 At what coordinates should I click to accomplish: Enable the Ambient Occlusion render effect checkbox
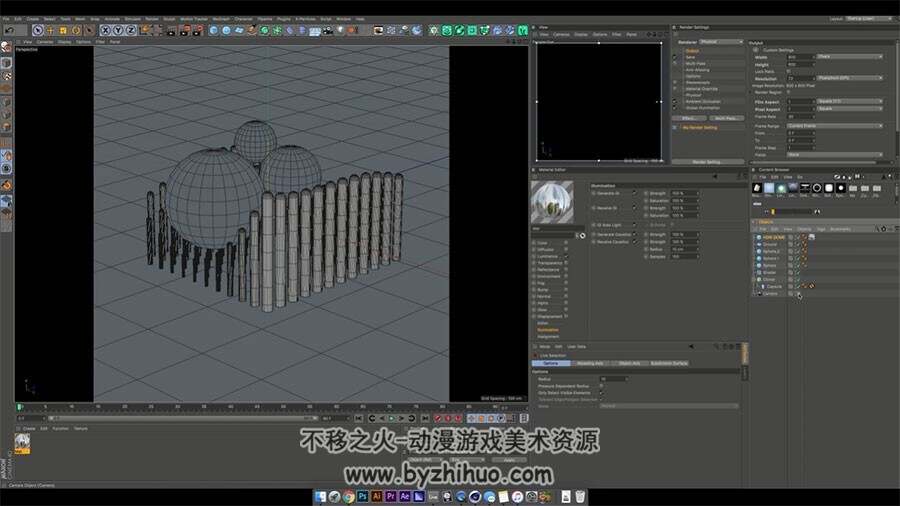pos(675,102)
